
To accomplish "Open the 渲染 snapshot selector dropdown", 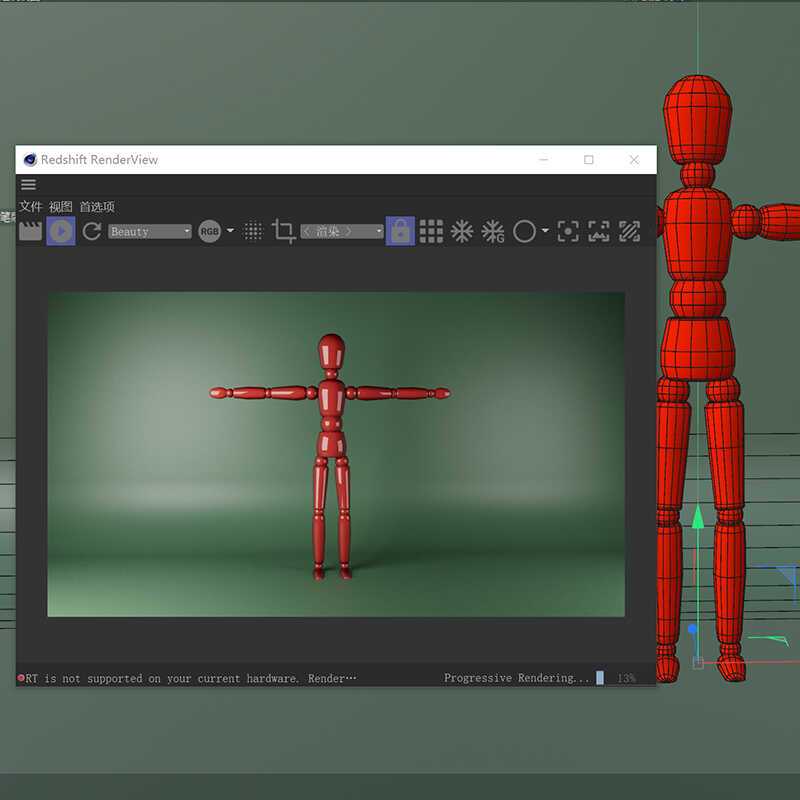I will pos(343,231).
